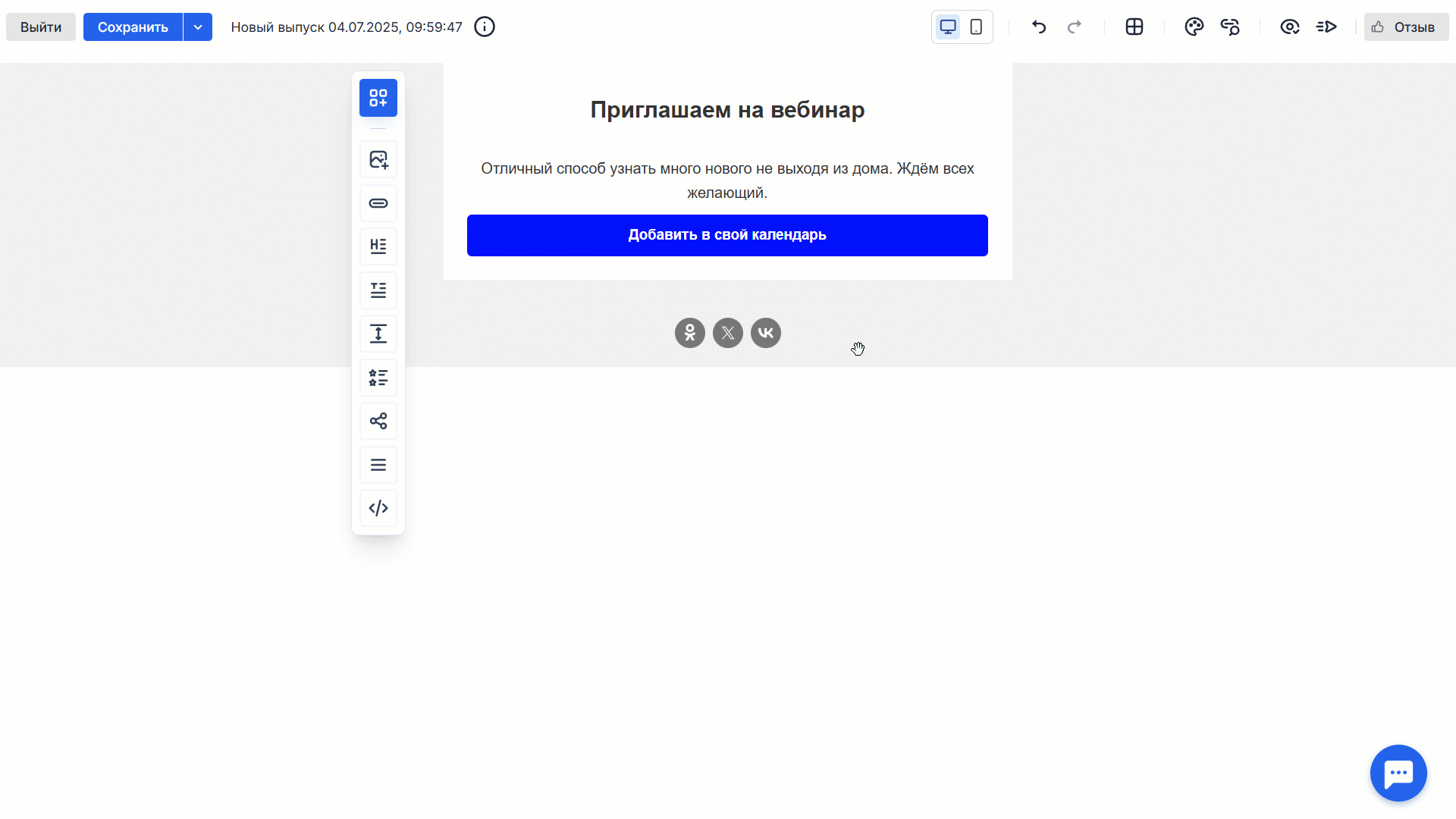Undo the last change

(x=1038, y=27)
